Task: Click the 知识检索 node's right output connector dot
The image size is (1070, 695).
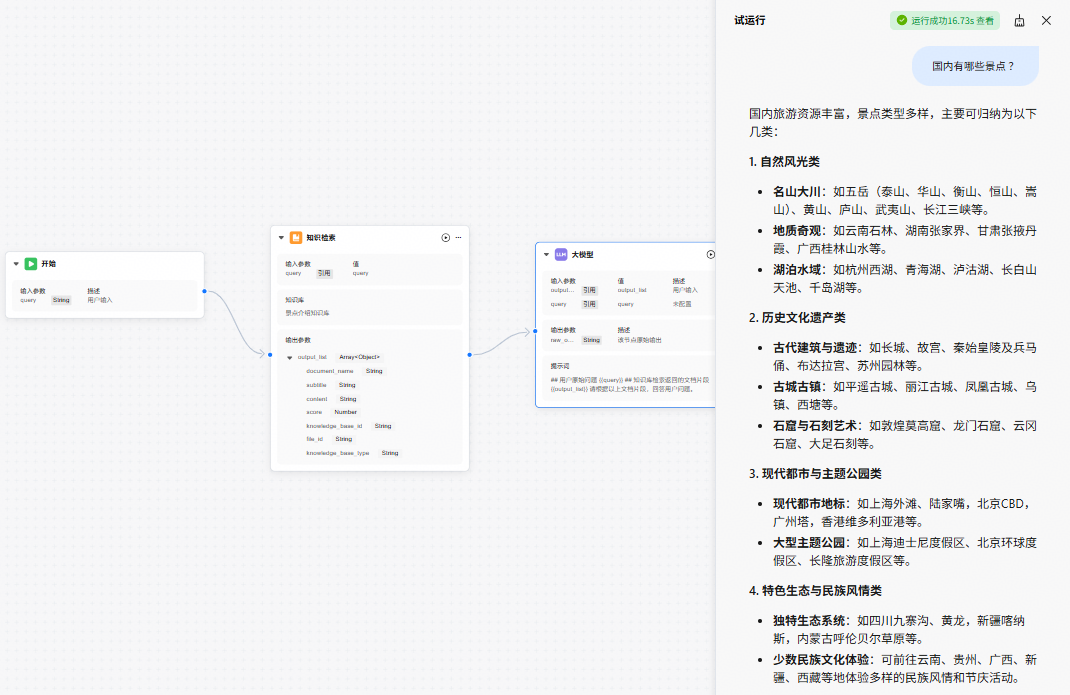Action: pos(469,355)
